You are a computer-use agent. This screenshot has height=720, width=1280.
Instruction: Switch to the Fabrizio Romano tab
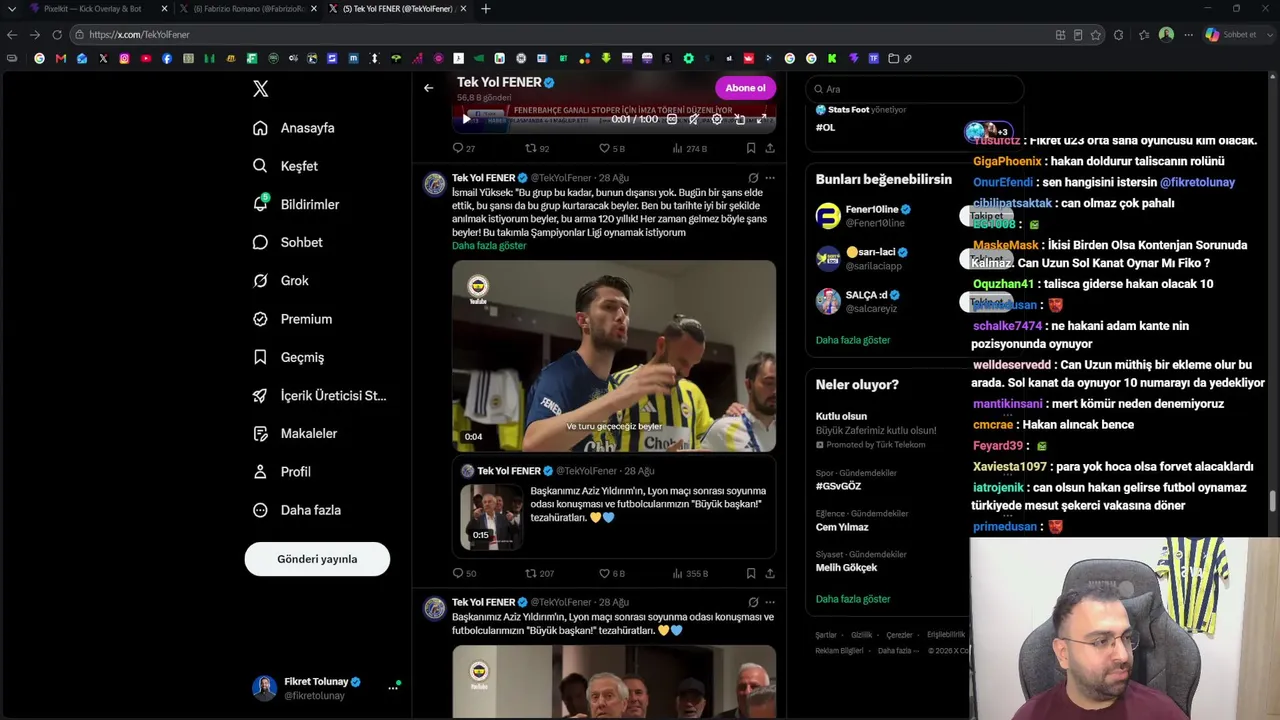[246, 9]
